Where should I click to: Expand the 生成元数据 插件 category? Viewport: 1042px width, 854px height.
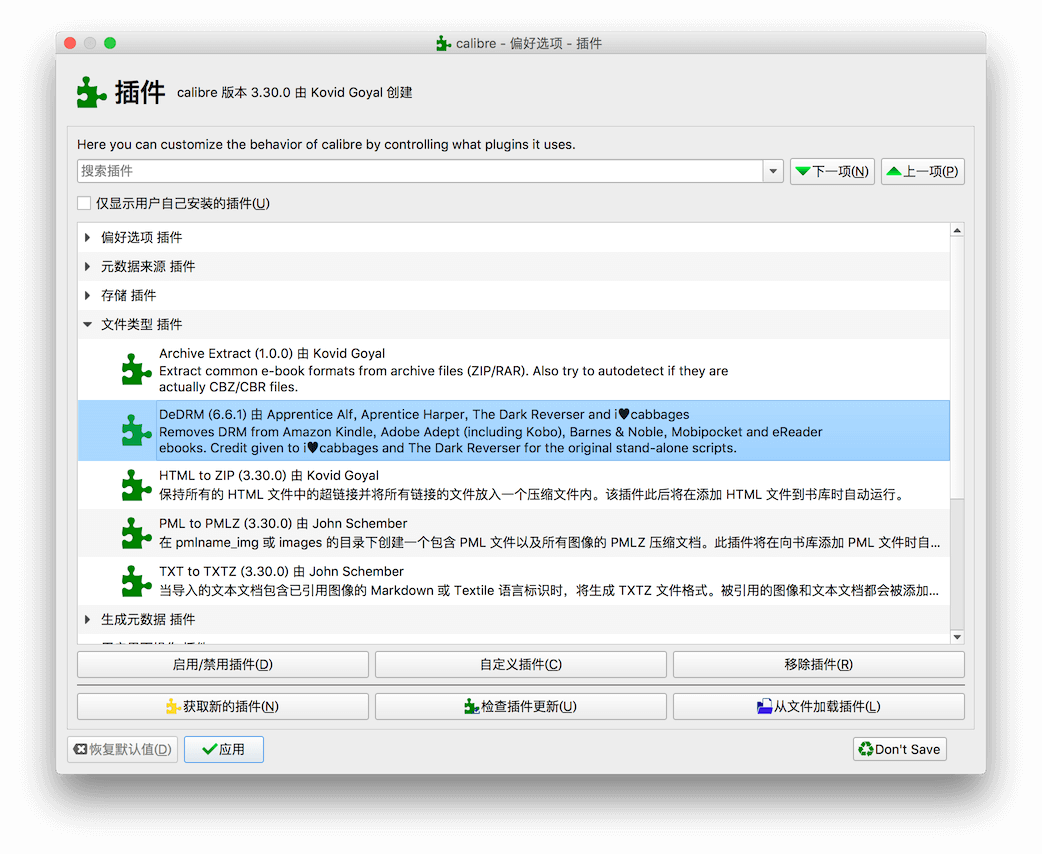click(x=87, y=619)
